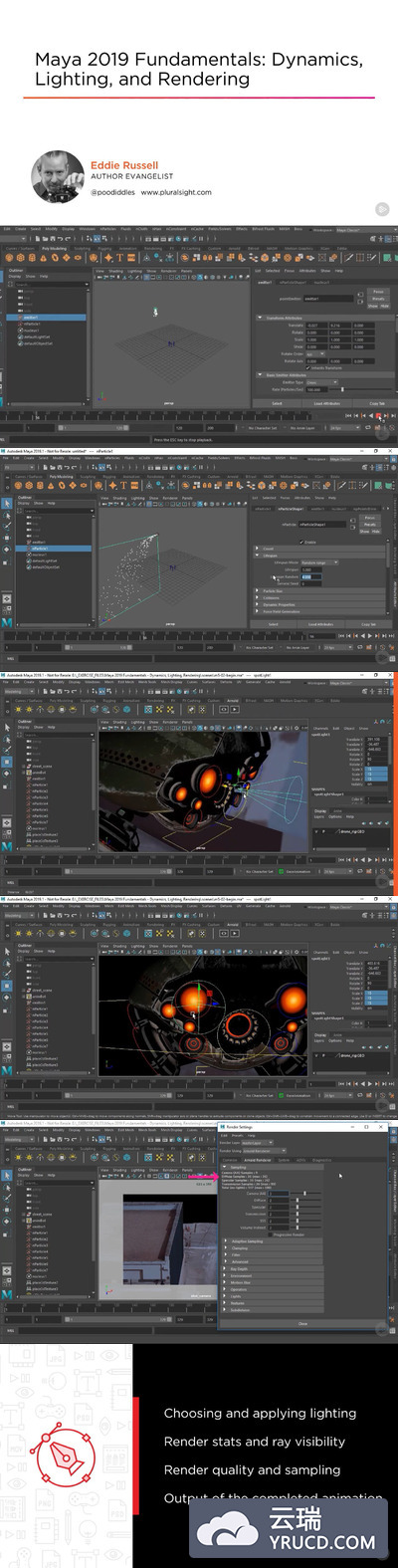Image resolution: width=398 pixels, height=1568 pixels.
Task: Click Copy Tab button in first screenshot
Action: pyautogui.click(x=376, y=403)
